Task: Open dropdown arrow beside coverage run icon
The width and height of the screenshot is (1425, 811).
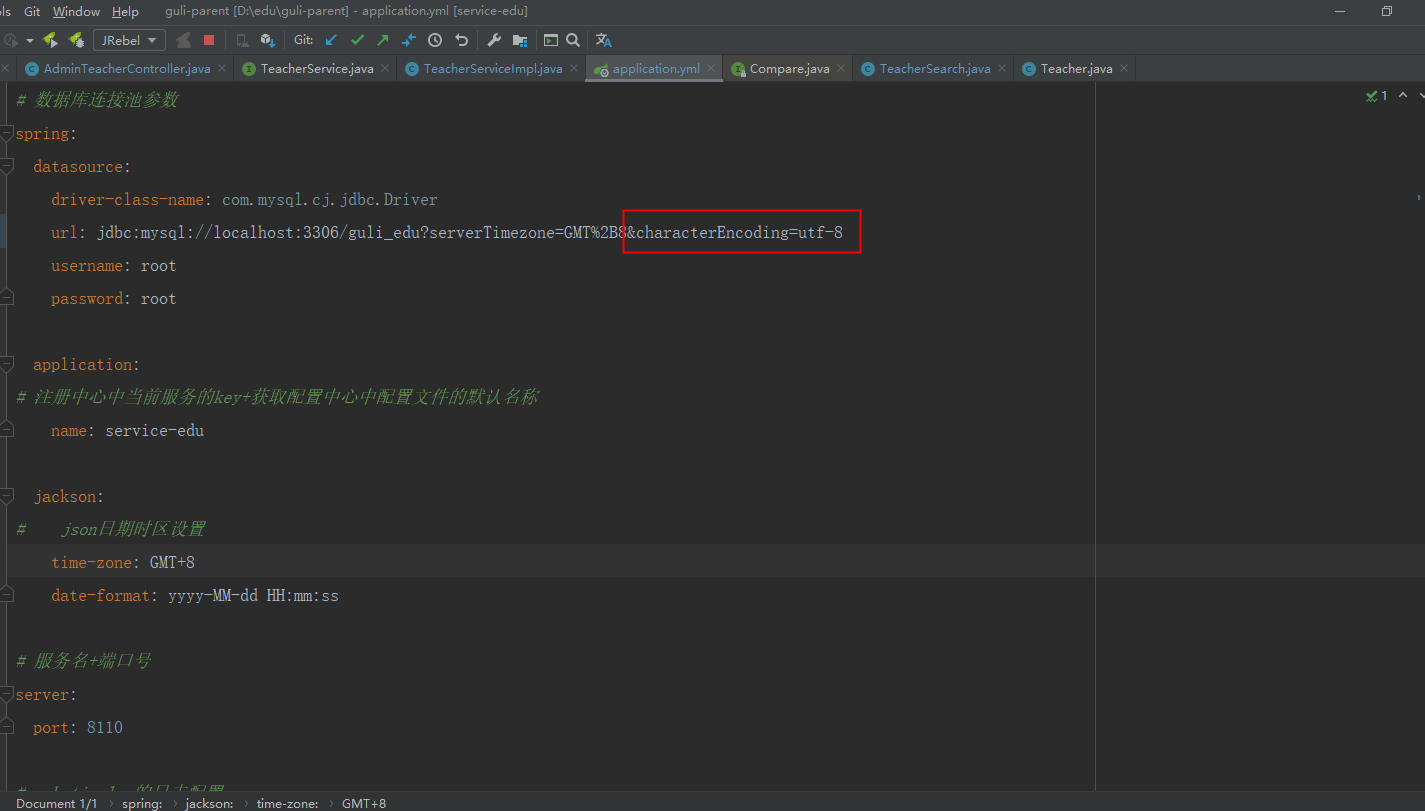Action: click(x=30, y=41)
